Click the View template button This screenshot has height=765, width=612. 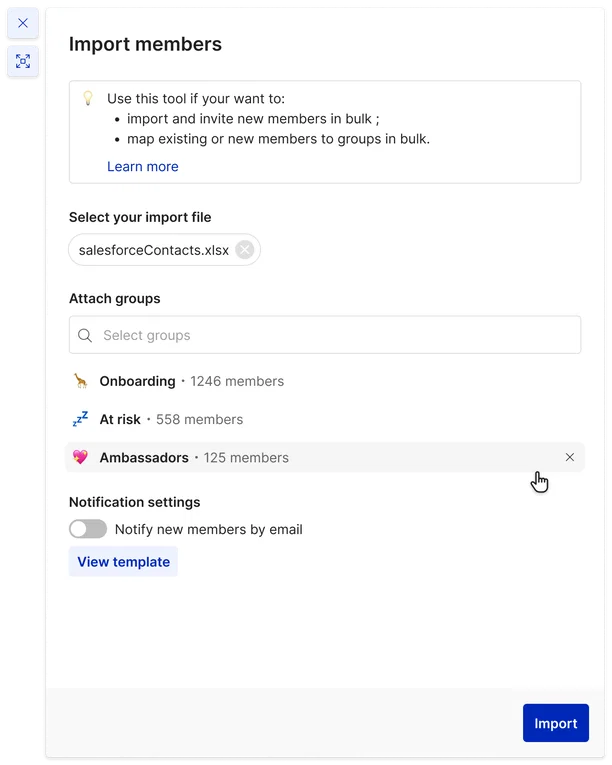123,562
